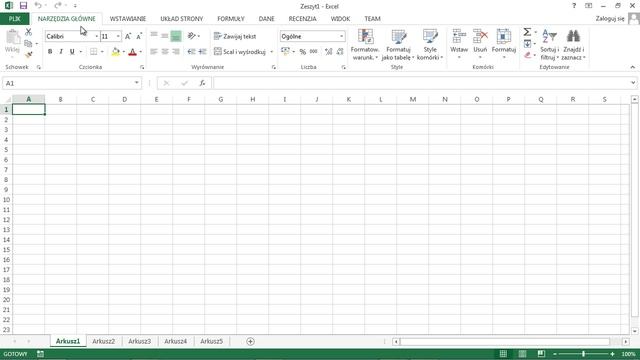Open the insert function fx icon
The height and width of the screenshot is (360, 640).
click(202, 83)
